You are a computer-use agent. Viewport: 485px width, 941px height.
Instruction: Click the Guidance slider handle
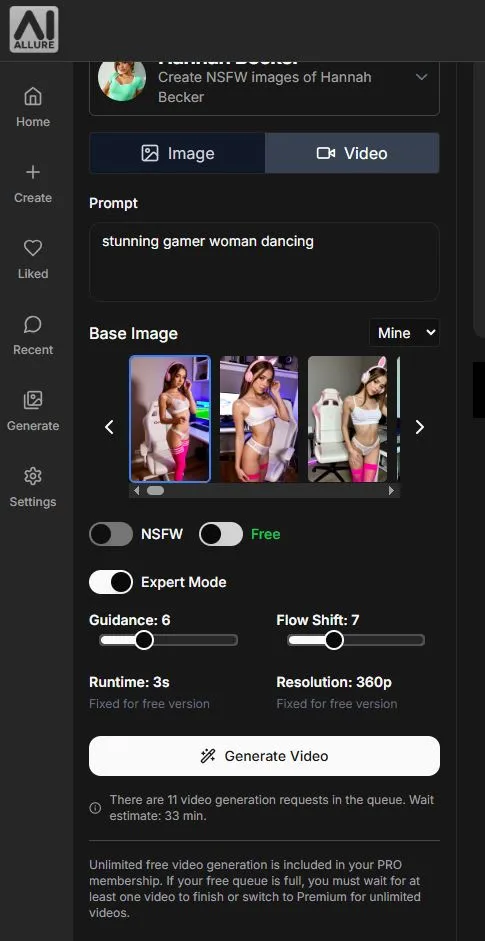pos(144,640)
